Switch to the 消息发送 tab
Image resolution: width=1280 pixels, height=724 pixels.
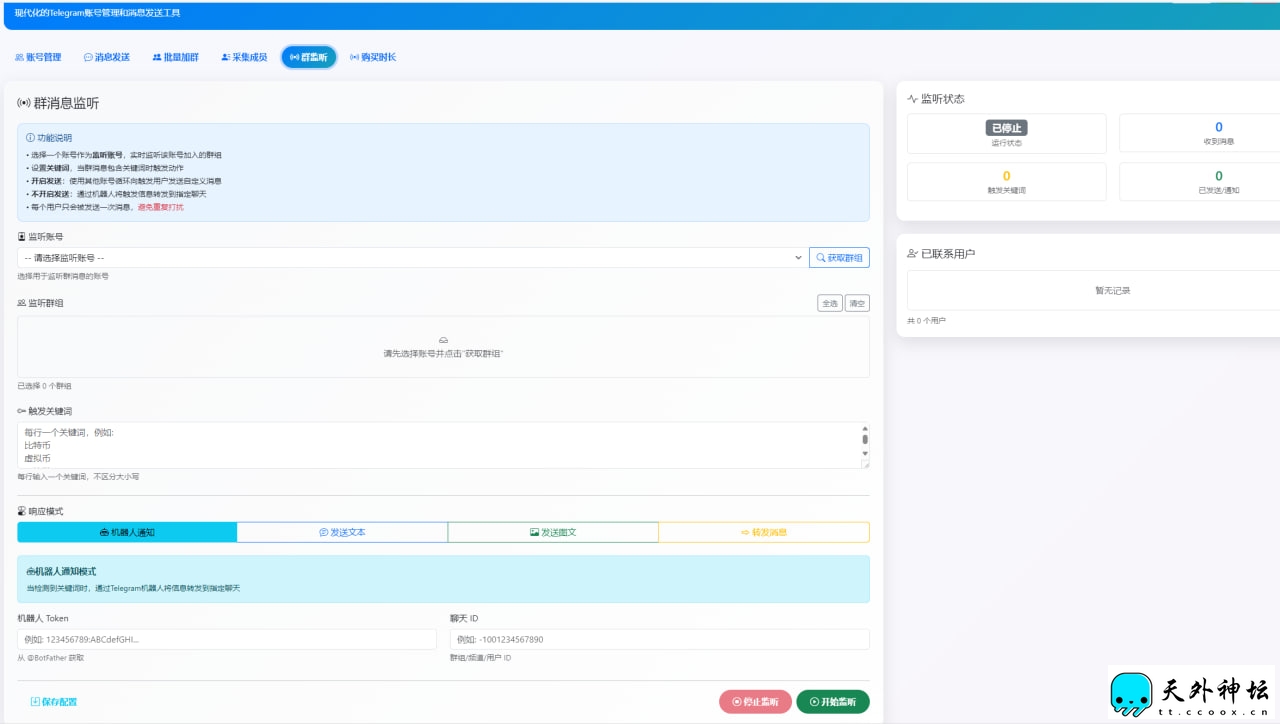[x=107, y=57]
